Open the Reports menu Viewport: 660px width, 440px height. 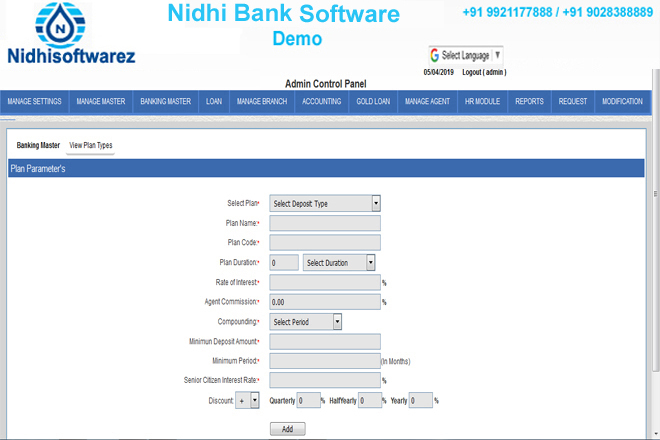(530, 101)
